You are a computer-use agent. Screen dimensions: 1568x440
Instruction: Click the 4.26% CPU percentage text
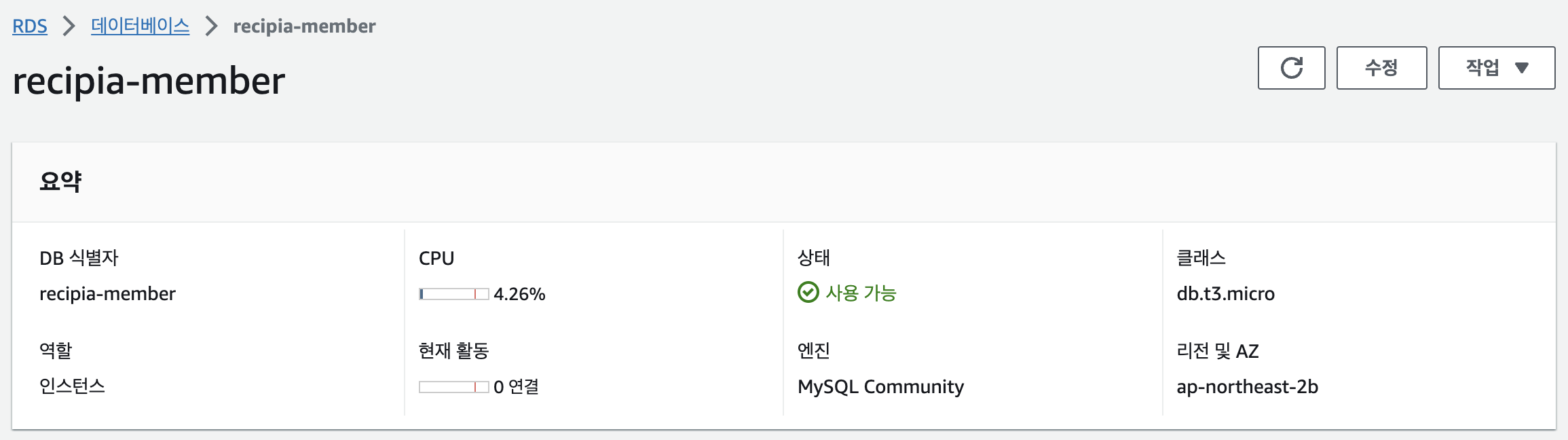[x=520, y=293]
